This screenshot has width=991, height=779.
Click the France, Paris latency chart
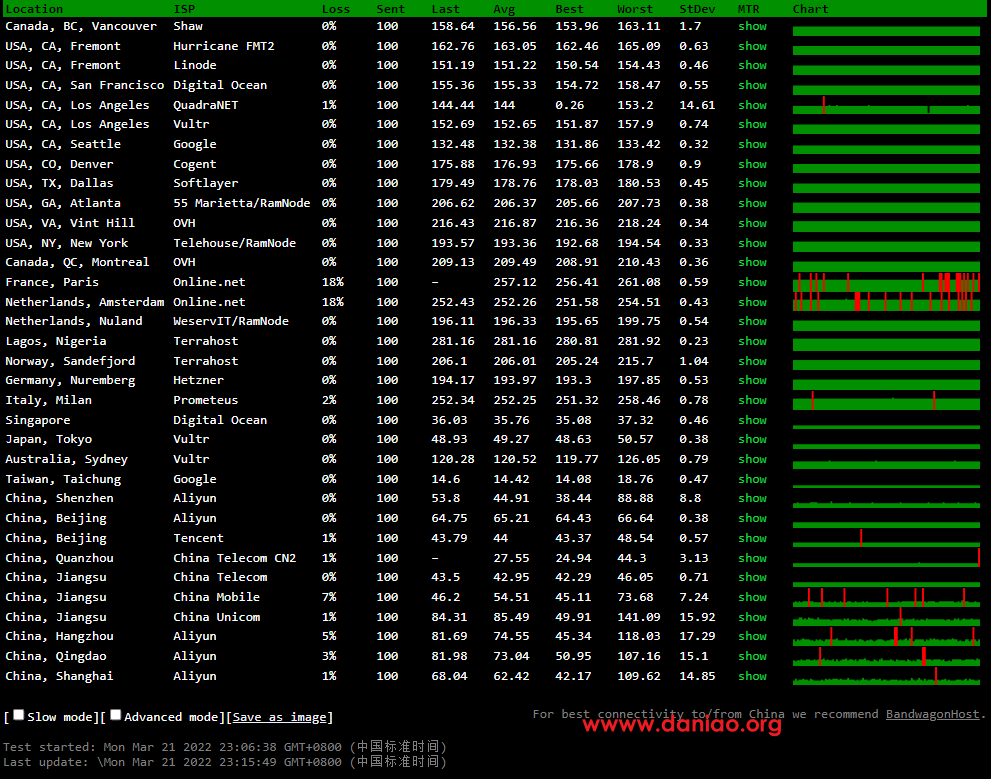point(886,282)
